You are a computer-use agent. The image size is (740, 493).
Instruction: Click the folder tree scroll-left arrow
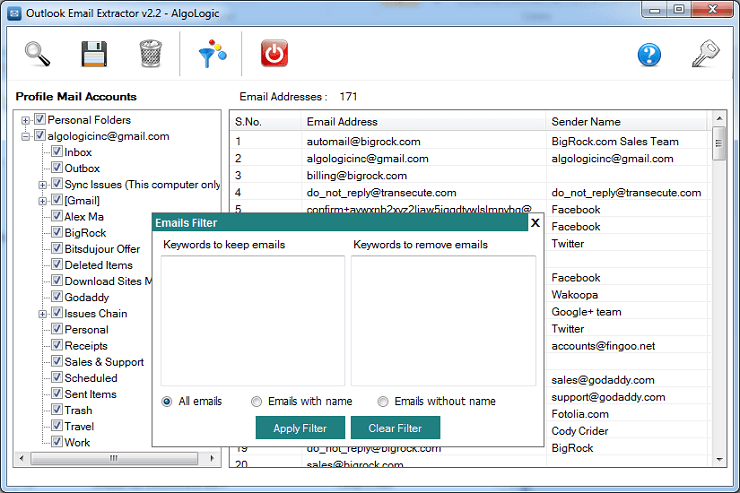coord(21,458)
